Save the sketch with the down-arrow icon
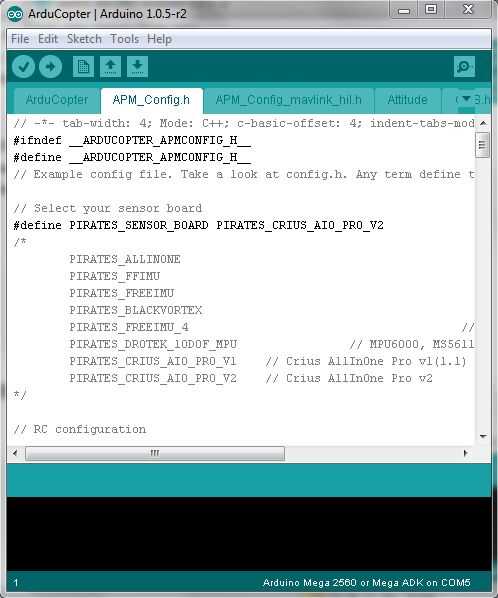Screen dimensions: 498x598 click(137, 67)
